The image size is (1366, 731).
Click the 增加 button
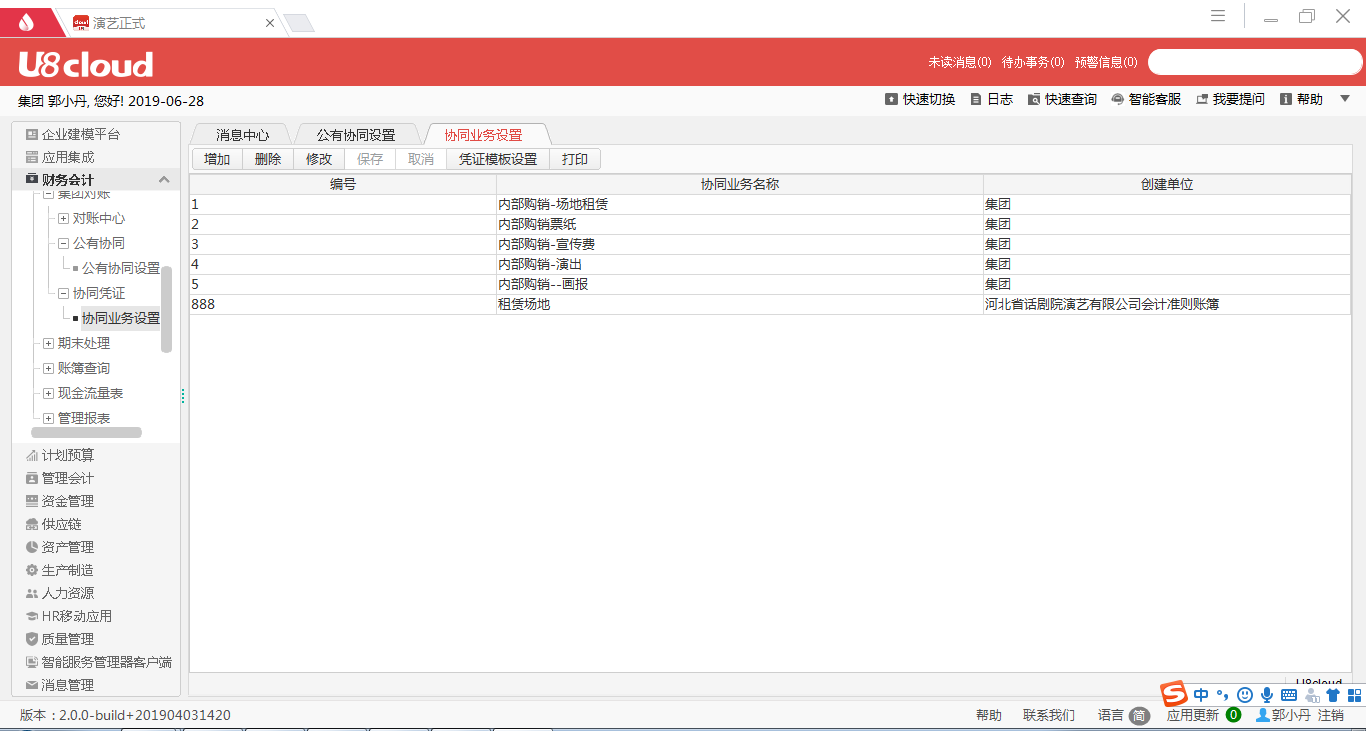[x=217, y=159]
